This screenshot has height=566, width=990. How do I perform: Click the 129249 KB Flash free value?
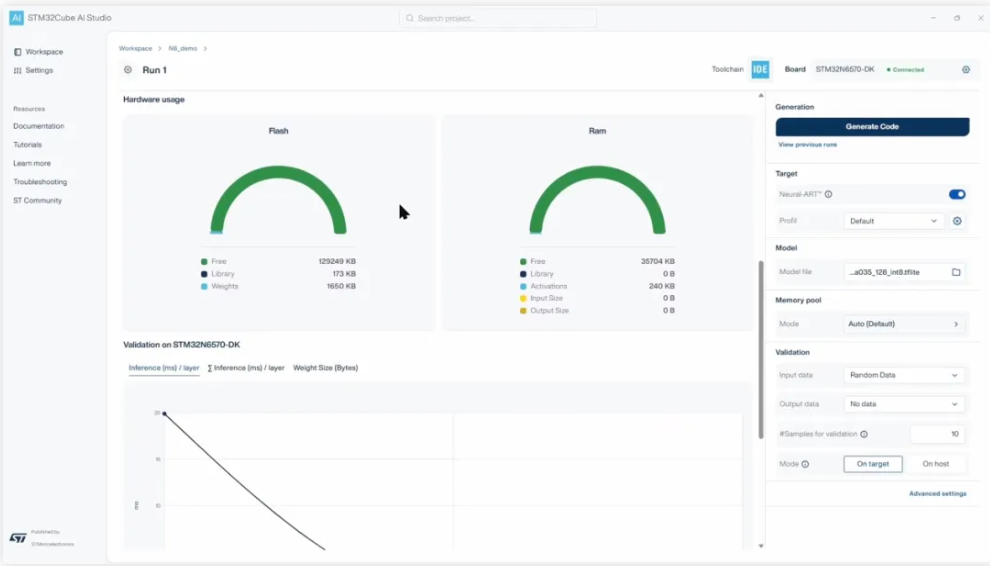pos(337,262)
